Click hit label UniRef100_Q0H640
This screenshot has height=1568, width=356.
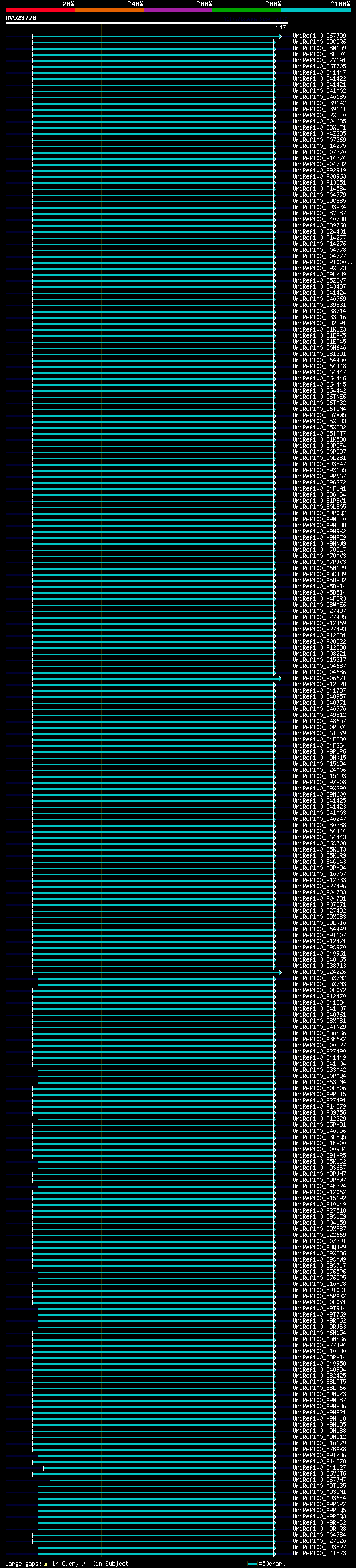coord(319,348)
